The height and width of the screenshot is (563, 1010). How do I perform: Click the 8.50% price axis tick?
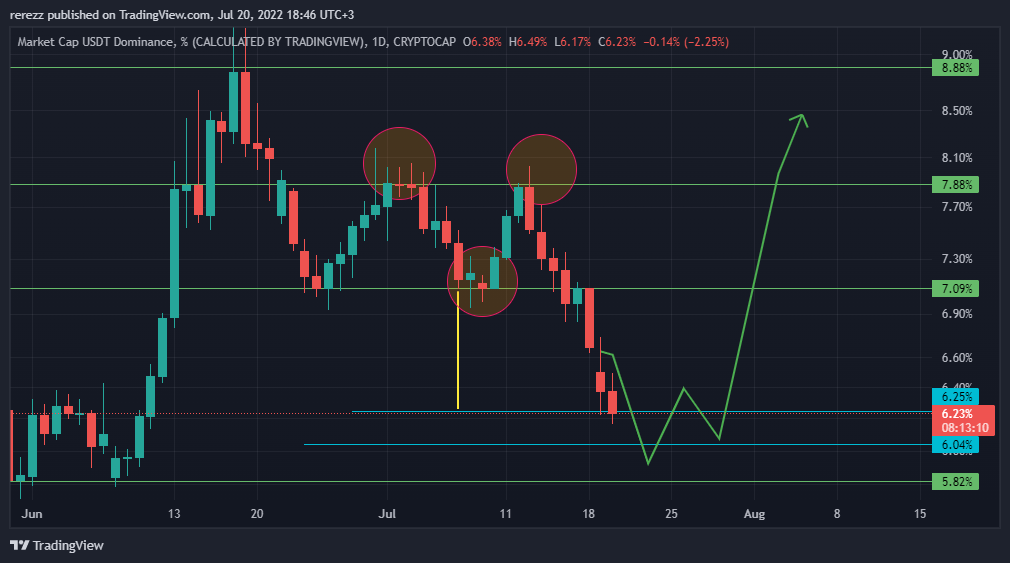957,111
